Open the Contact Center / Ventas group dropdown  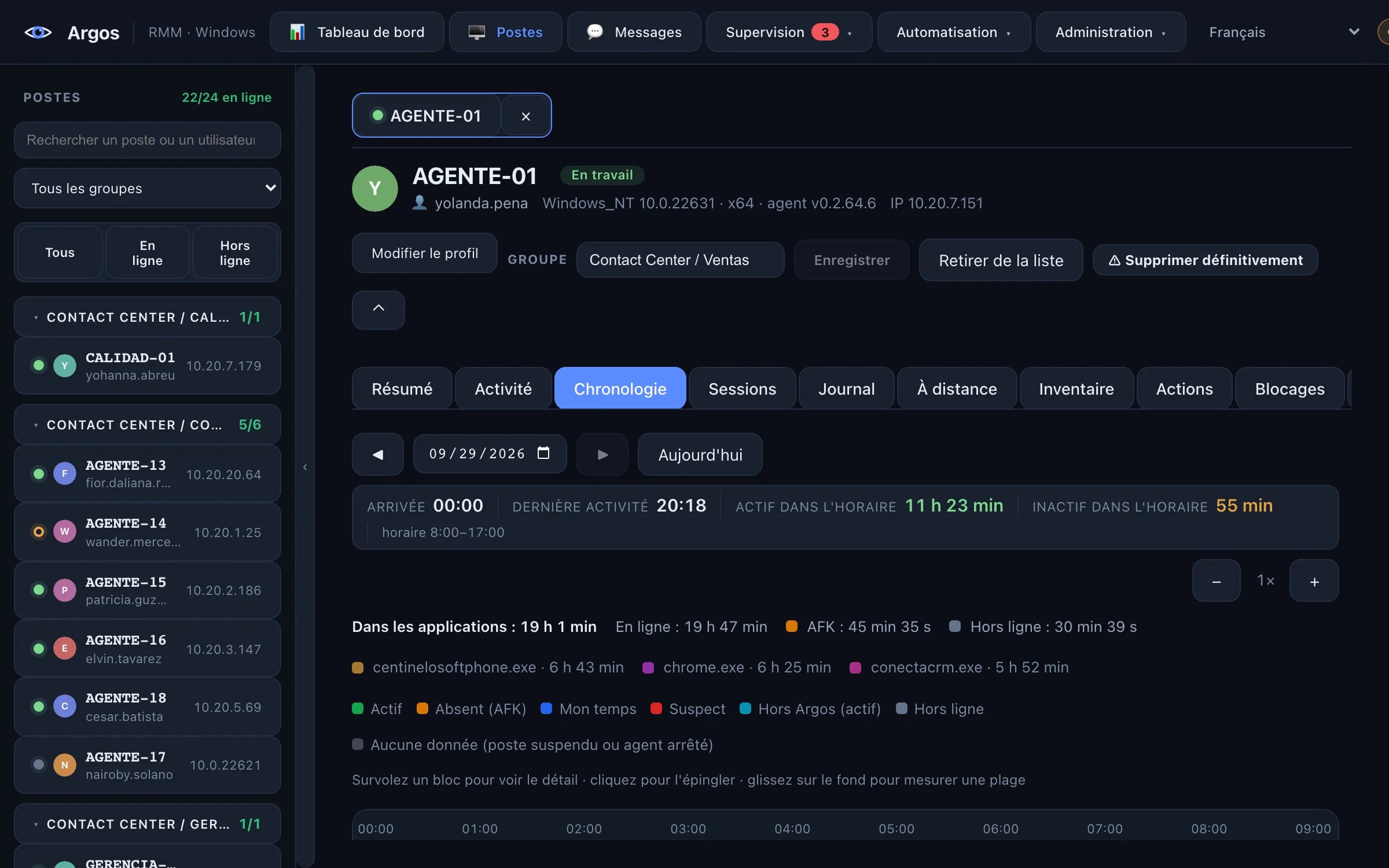coord(680,260)
